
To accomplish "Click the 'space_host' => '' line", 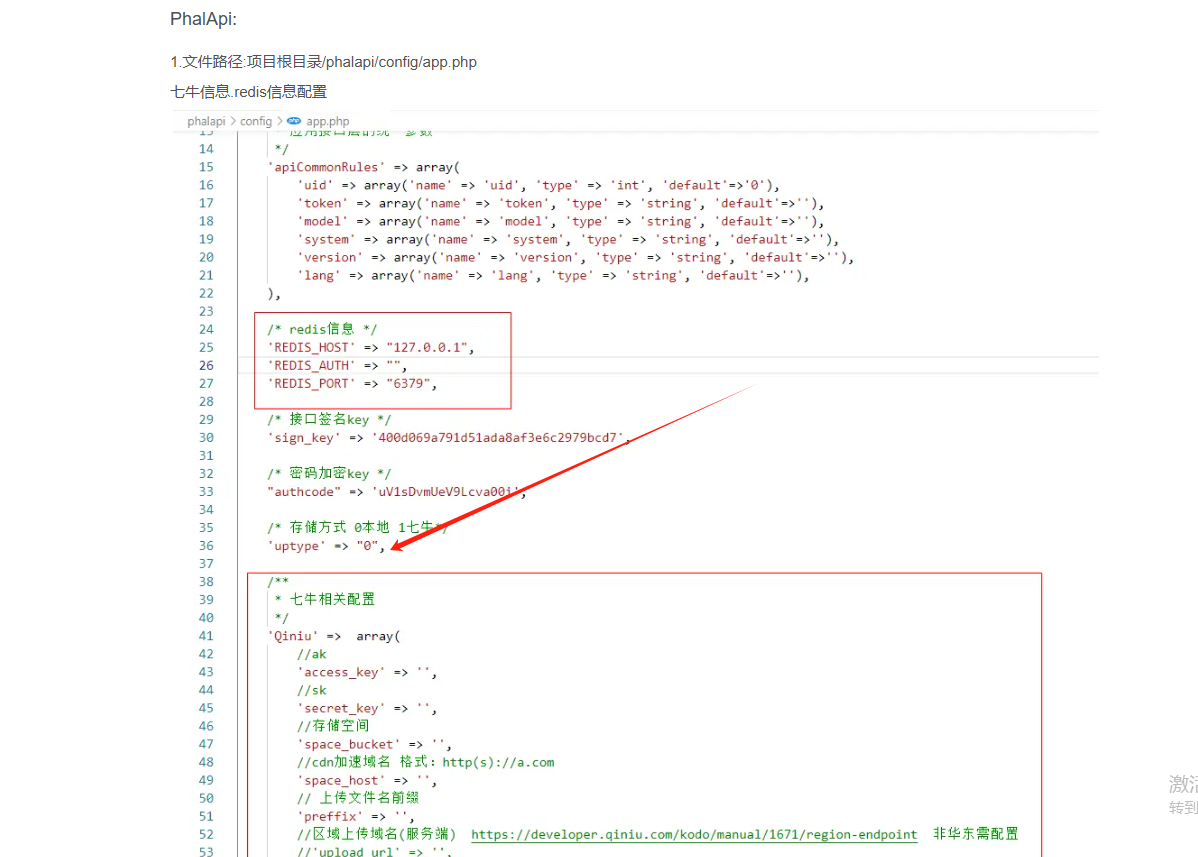I will click(x=367, y=780).
